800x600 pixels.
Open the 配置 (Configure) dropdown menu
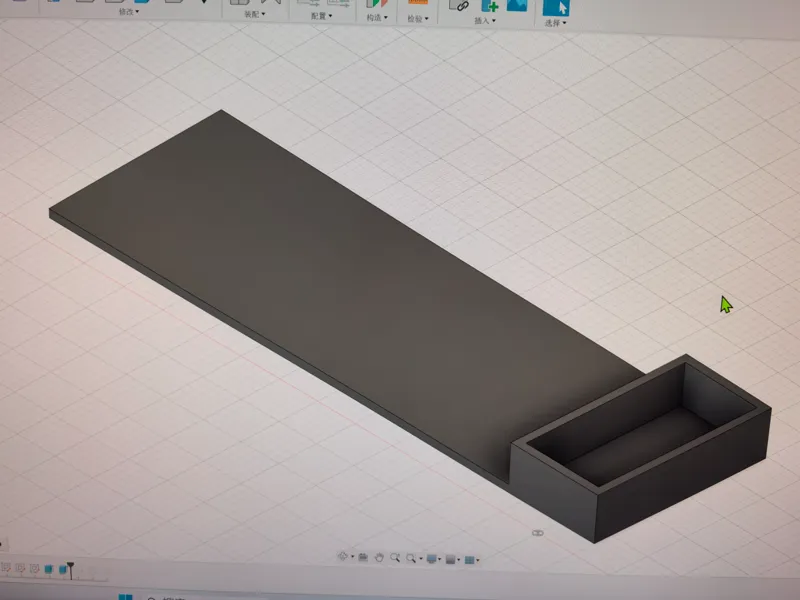pos(322,16)
